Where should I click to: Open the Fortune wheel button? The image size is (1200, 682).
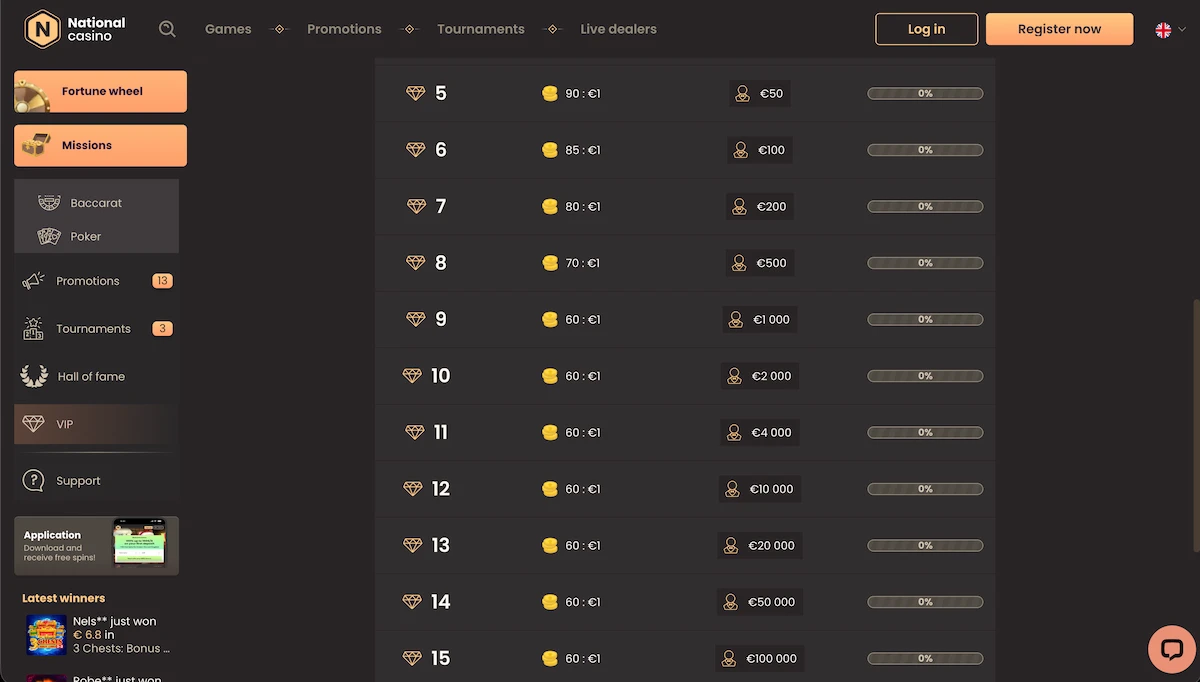pyautogui.click(x=100, y=91)
